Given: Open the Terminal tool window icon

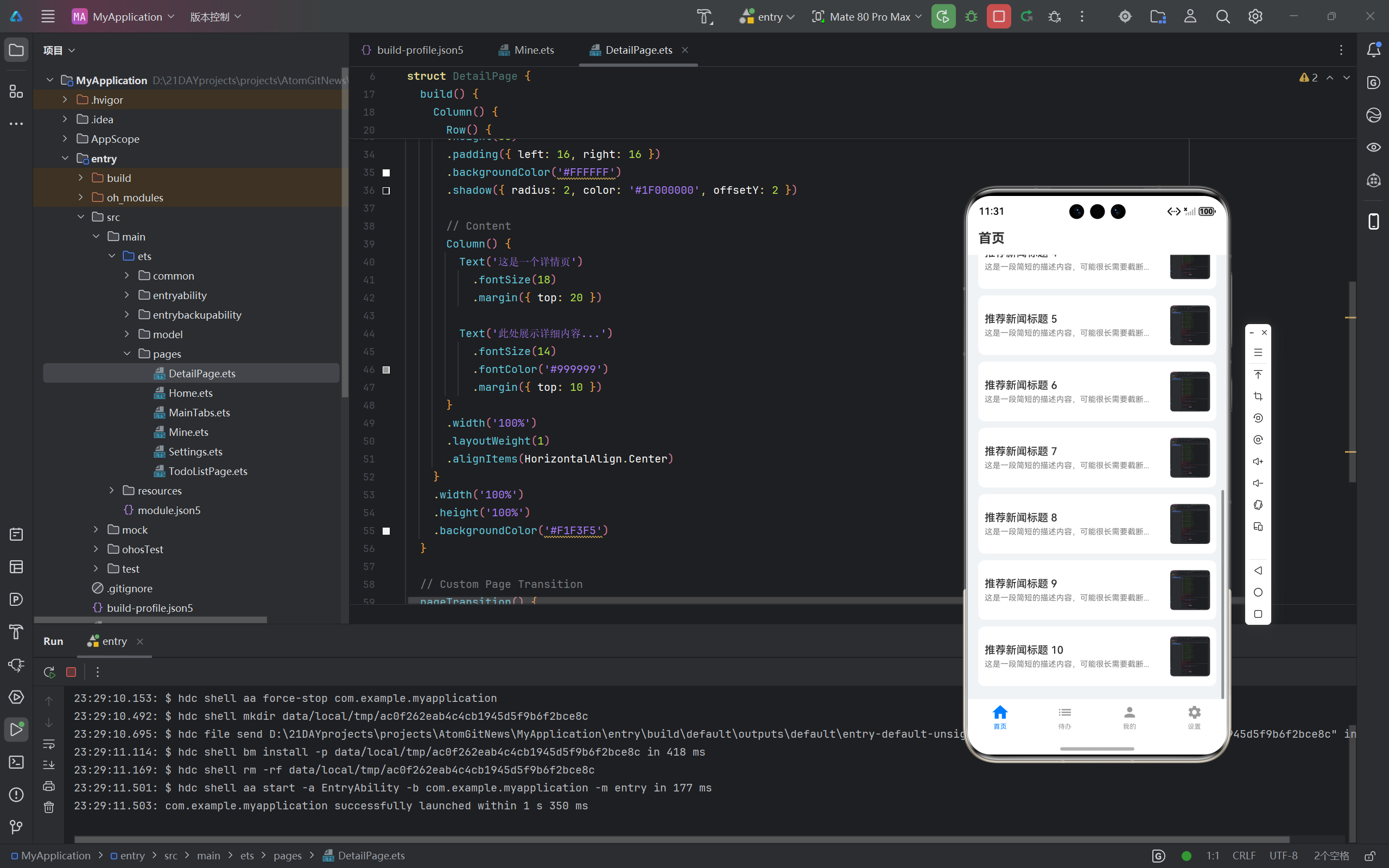Looking at the screenshot, I should (16, 762).
